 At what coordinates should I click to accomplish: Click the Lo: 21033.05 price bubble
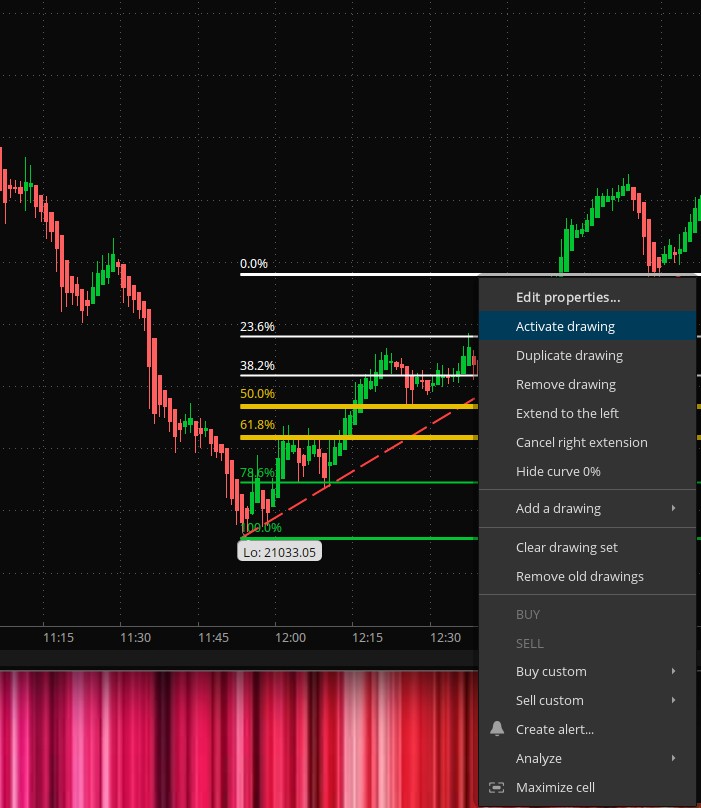tap(279, 552)
